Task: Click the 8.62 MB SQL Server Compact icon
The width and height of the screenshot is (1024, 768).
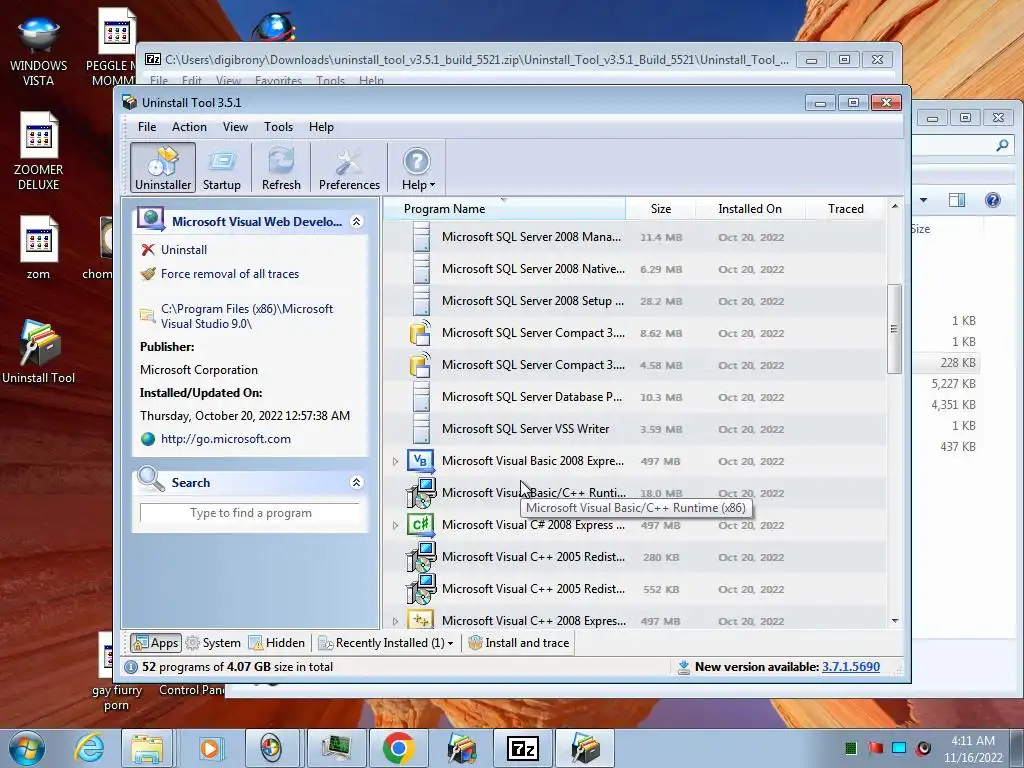Action: (420, 333)
